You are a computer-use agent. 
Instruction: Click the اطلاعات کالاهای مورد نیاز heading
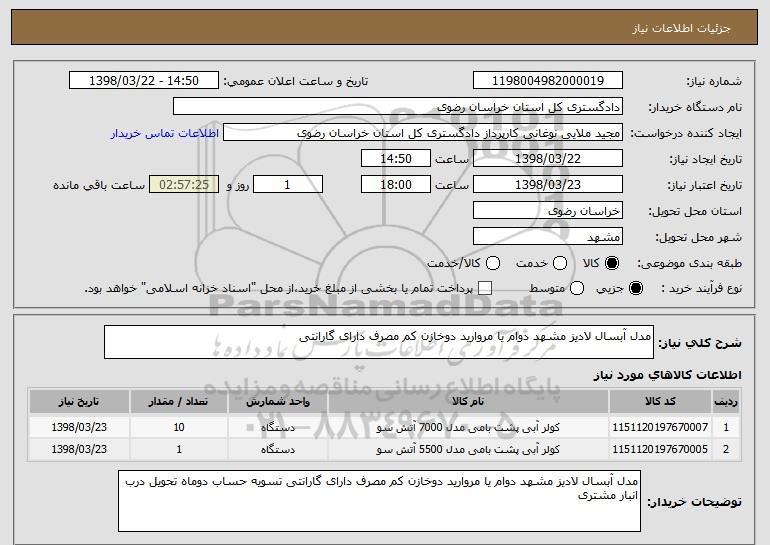pyautogui.click(x=667, y=375)
